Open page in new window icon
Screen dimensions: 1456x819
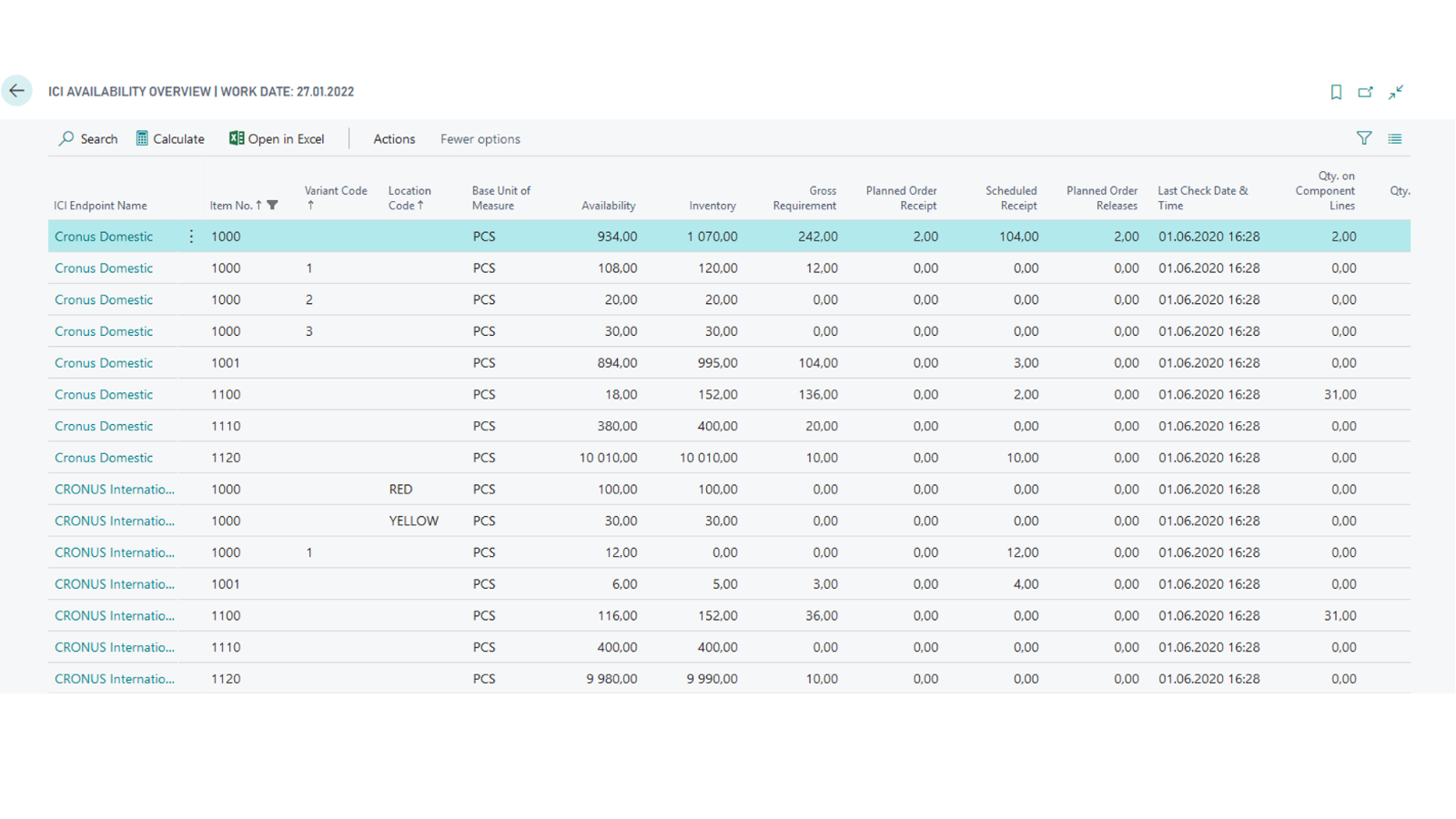(x=1365, y=92)
